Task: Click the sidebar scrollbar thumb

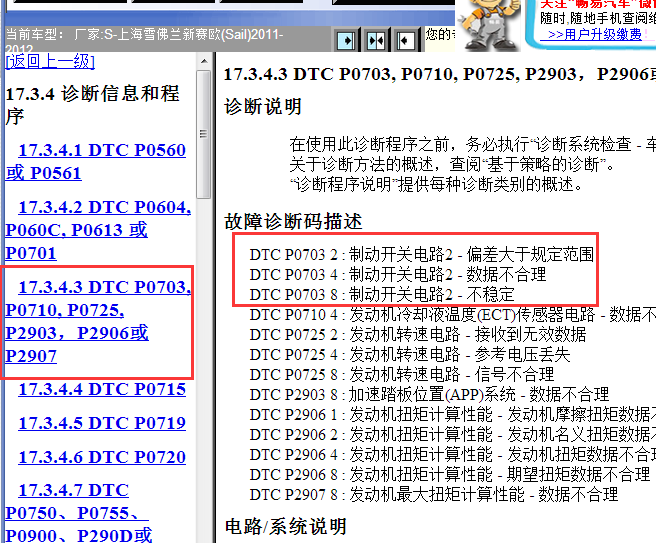Action: [204, 134]
